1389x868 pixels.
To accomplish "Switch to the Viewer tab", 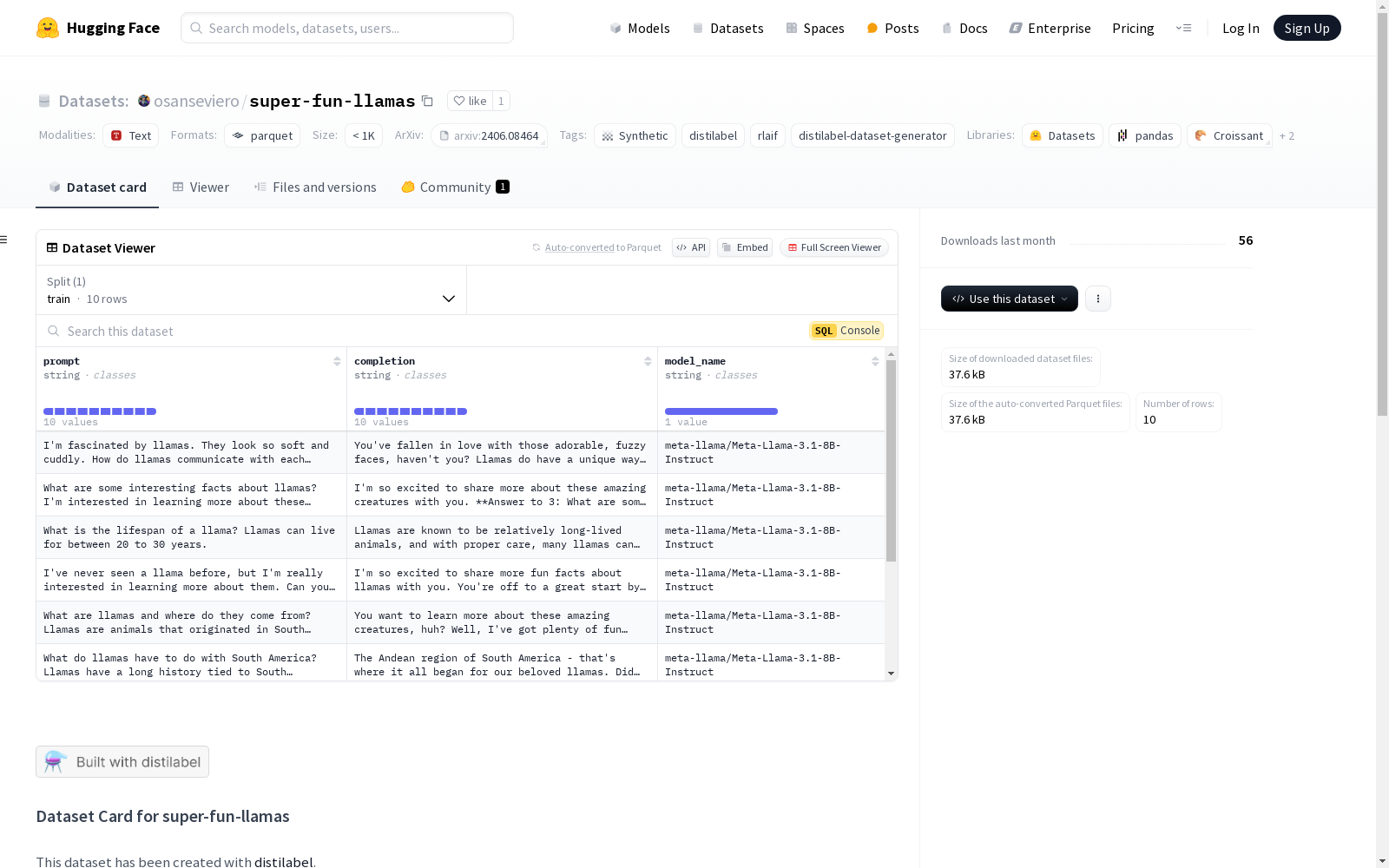I will [x=201, y=187].
